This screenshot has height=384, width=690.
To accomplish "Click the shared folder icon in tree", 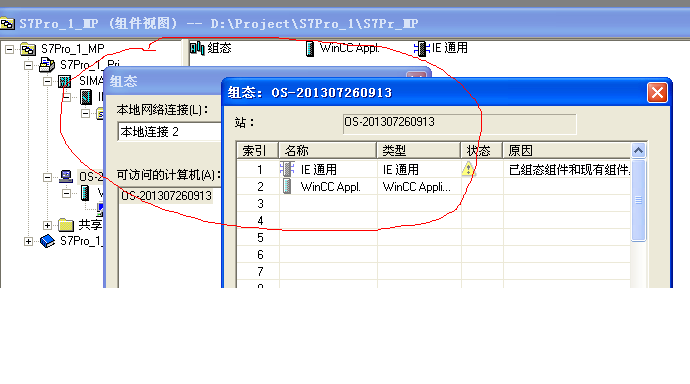I will click(x=66, y=225).
